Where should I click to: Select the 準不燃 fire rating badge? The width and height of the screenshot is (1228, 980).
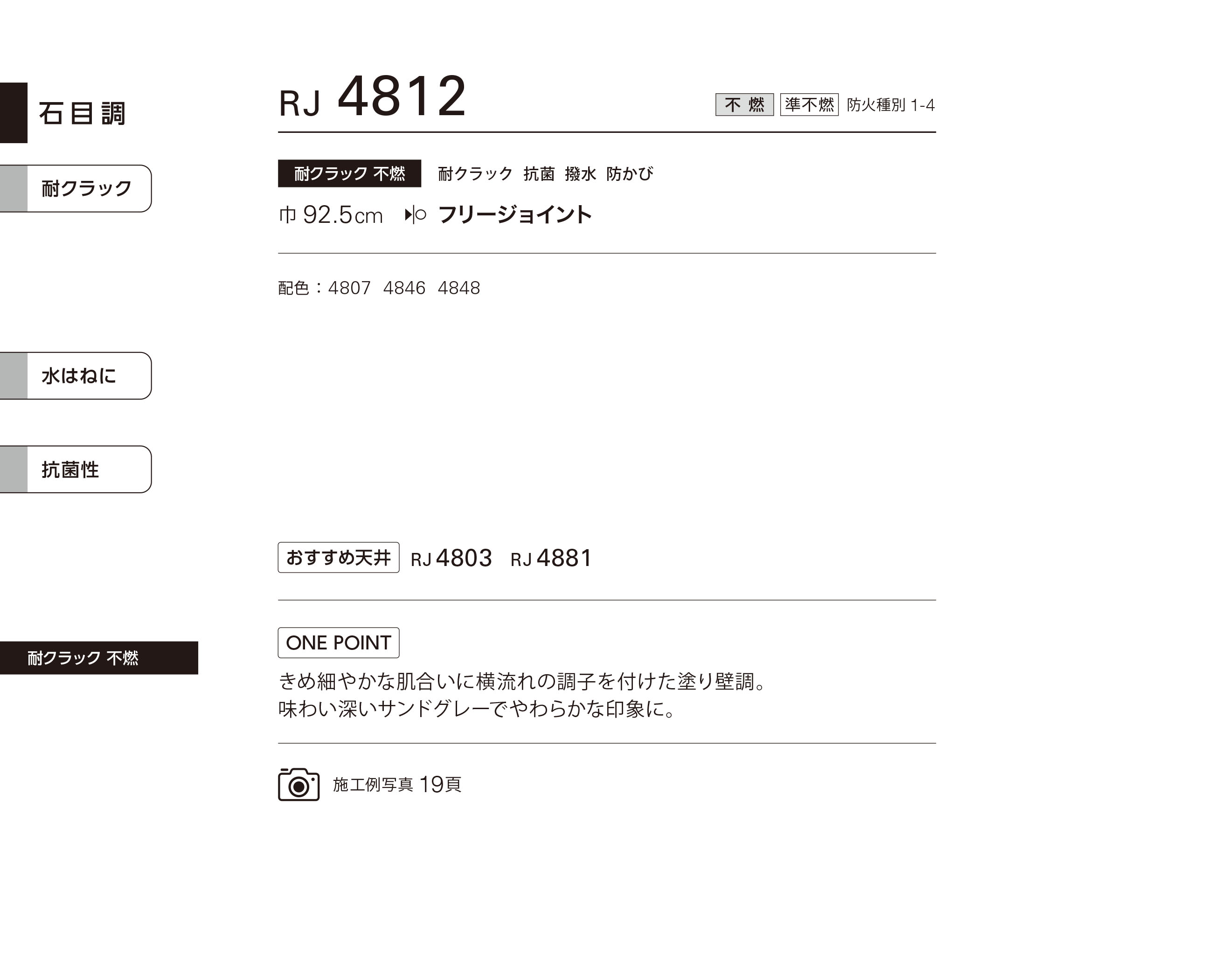pyautogui.click(x=809, y=105)
